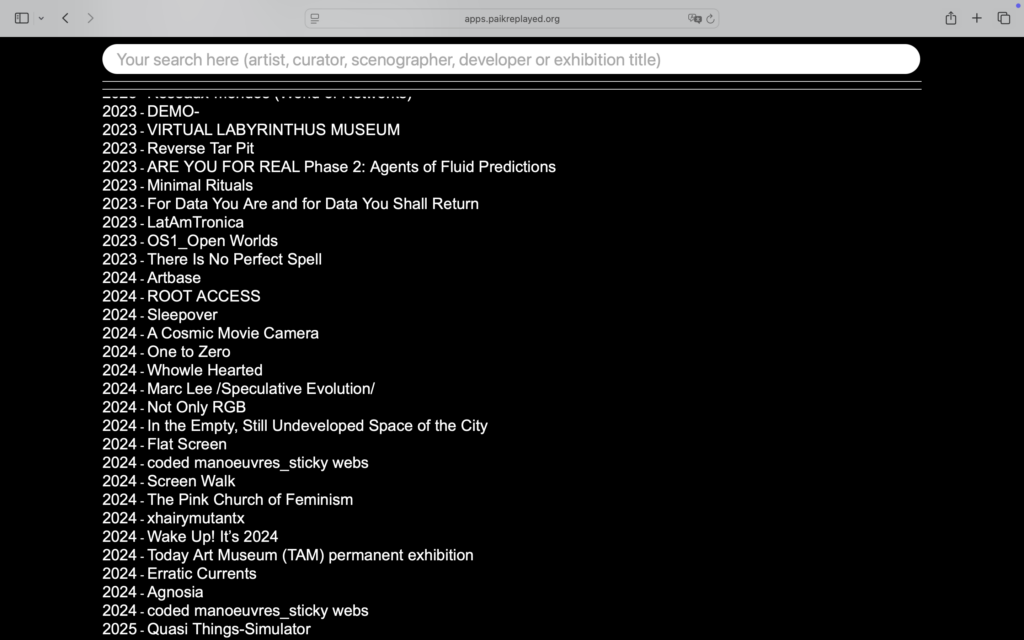Open The Pink Church of Feminism
1024x640 pixels.
click(249, 499)
